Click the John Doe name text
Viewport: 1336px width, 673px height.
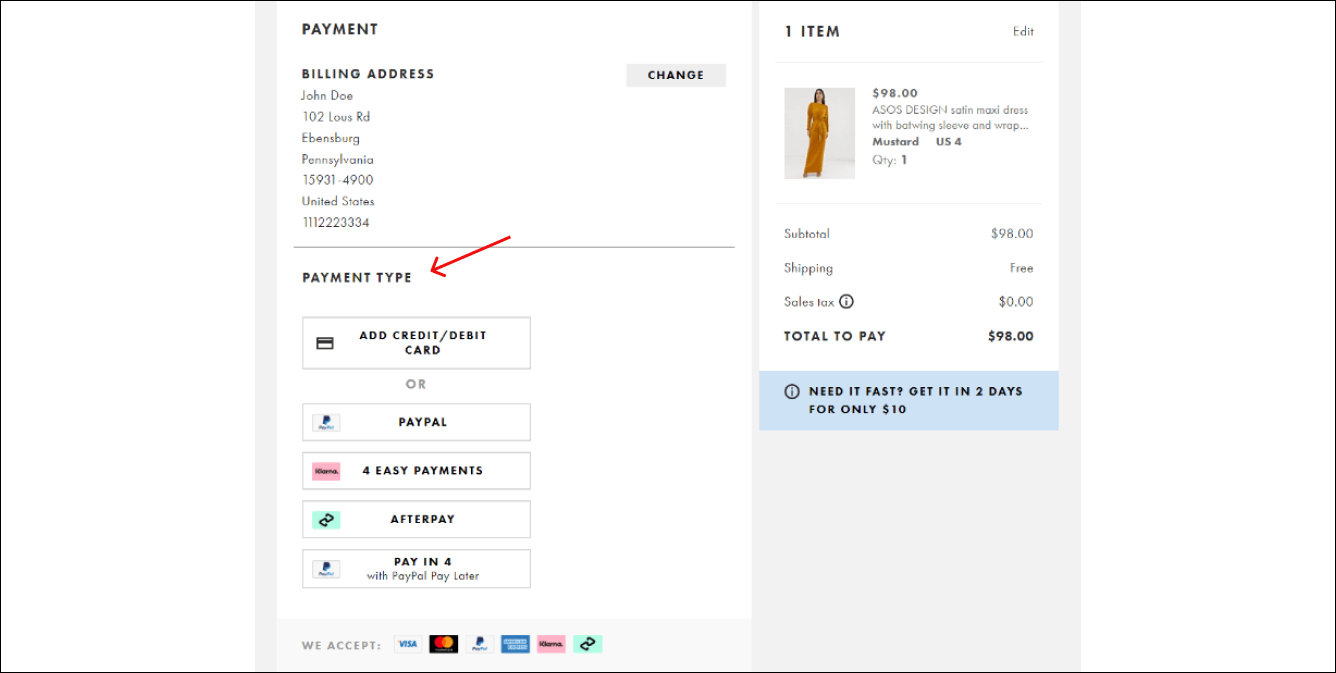click(327, 96)
